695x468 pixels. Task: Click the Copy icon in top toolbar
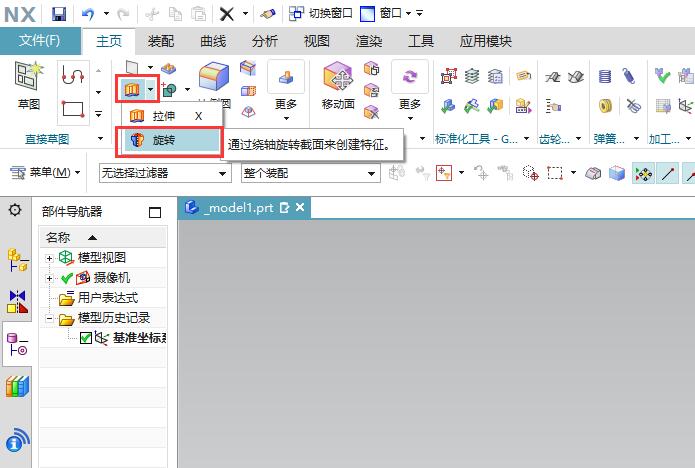pos(175,14)
